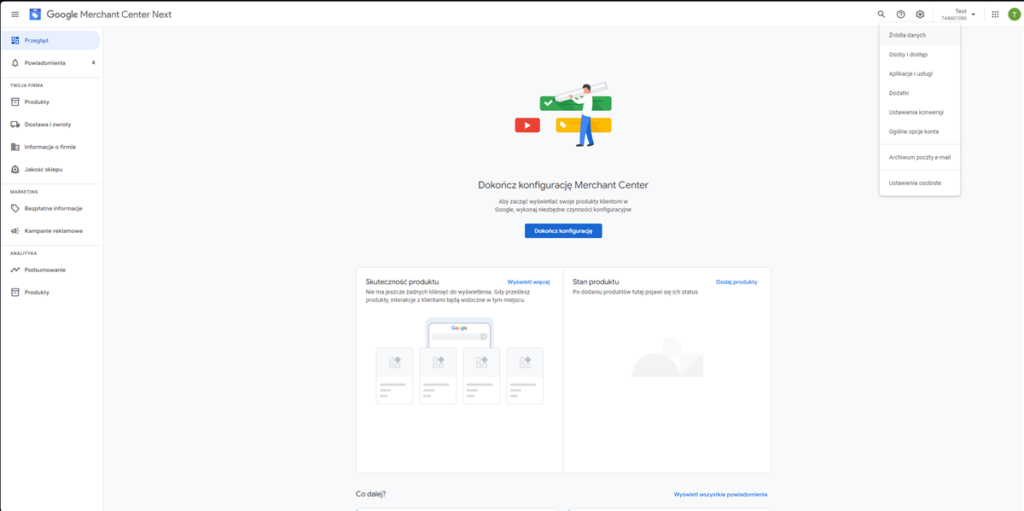Follow the Wyświetl więcej link

tap(528, 282)
